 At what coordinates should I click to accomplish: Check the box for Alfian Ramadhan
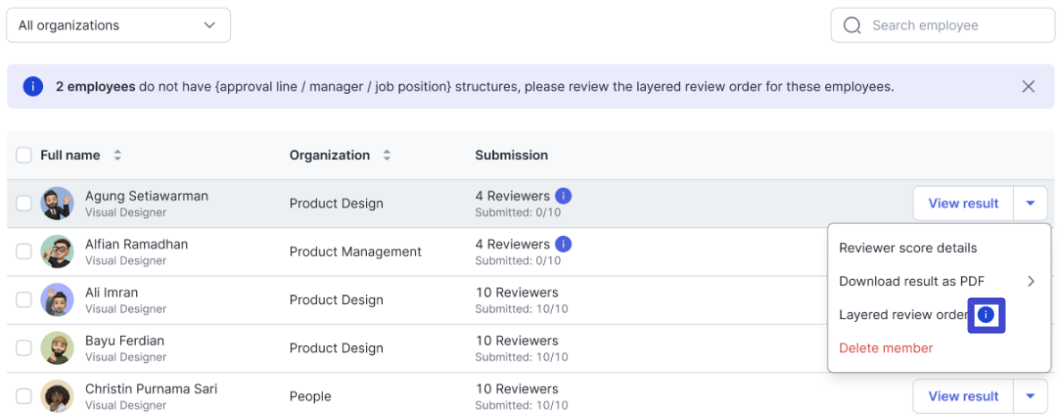point(24,252)
